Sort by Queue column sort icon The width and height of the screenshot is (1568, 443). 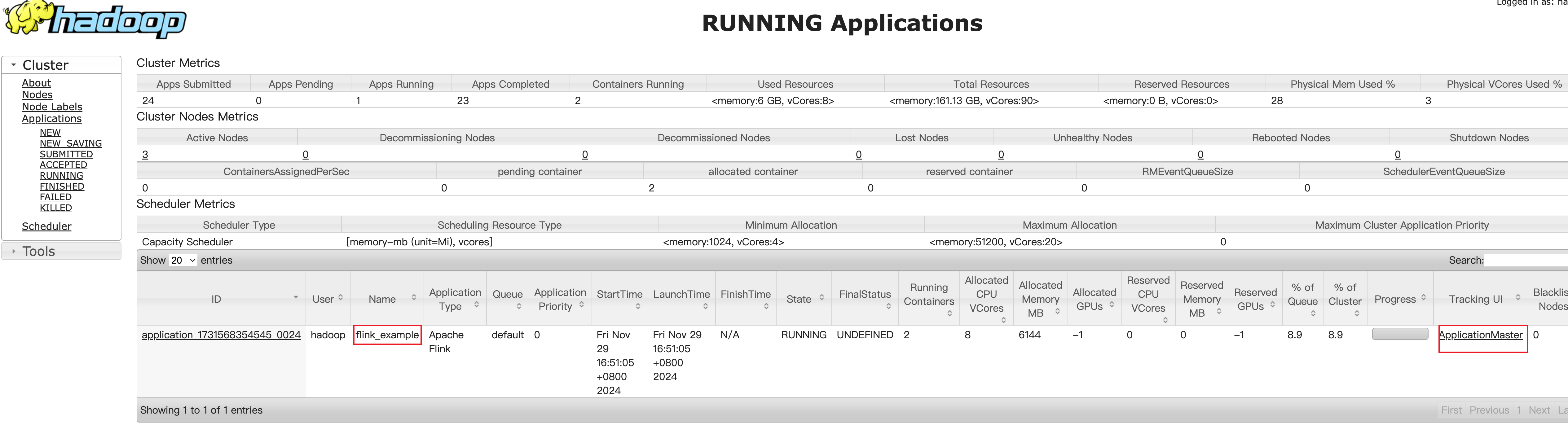click(519, 306)
